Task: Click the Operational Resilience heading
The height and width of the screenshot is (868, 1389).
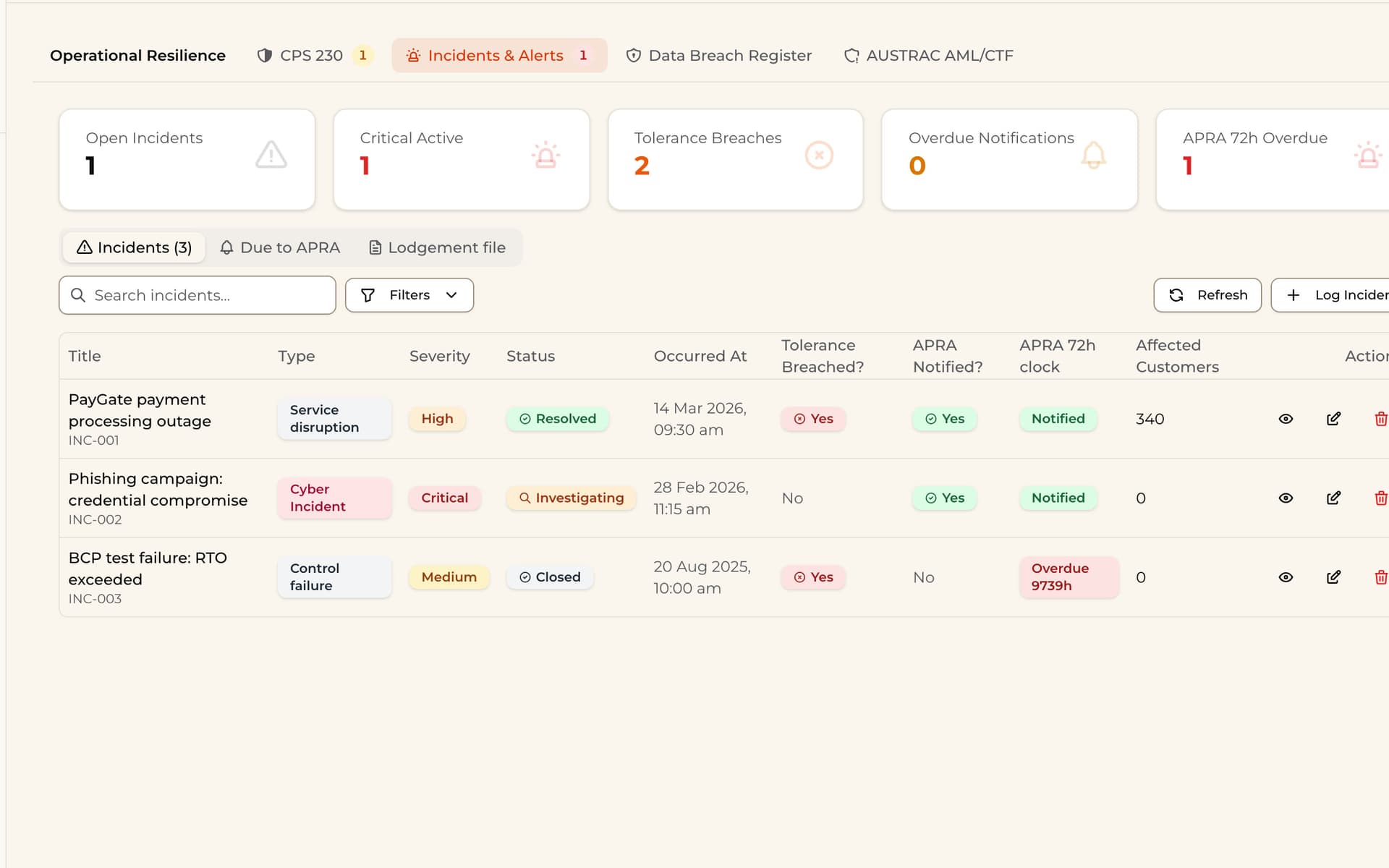Action: [x=137, y=56]
